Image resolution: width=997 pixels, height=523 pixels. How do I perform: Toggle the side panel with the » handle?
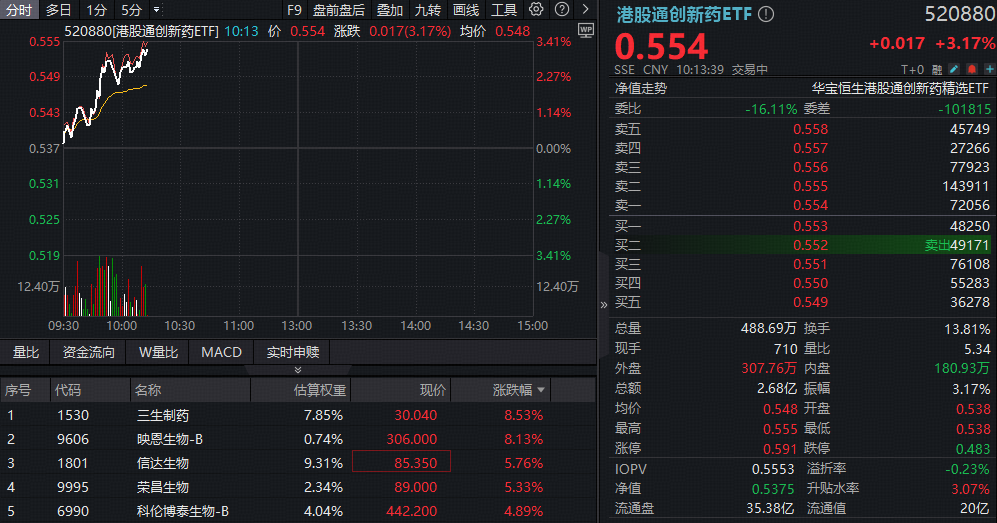coord(603,304)
